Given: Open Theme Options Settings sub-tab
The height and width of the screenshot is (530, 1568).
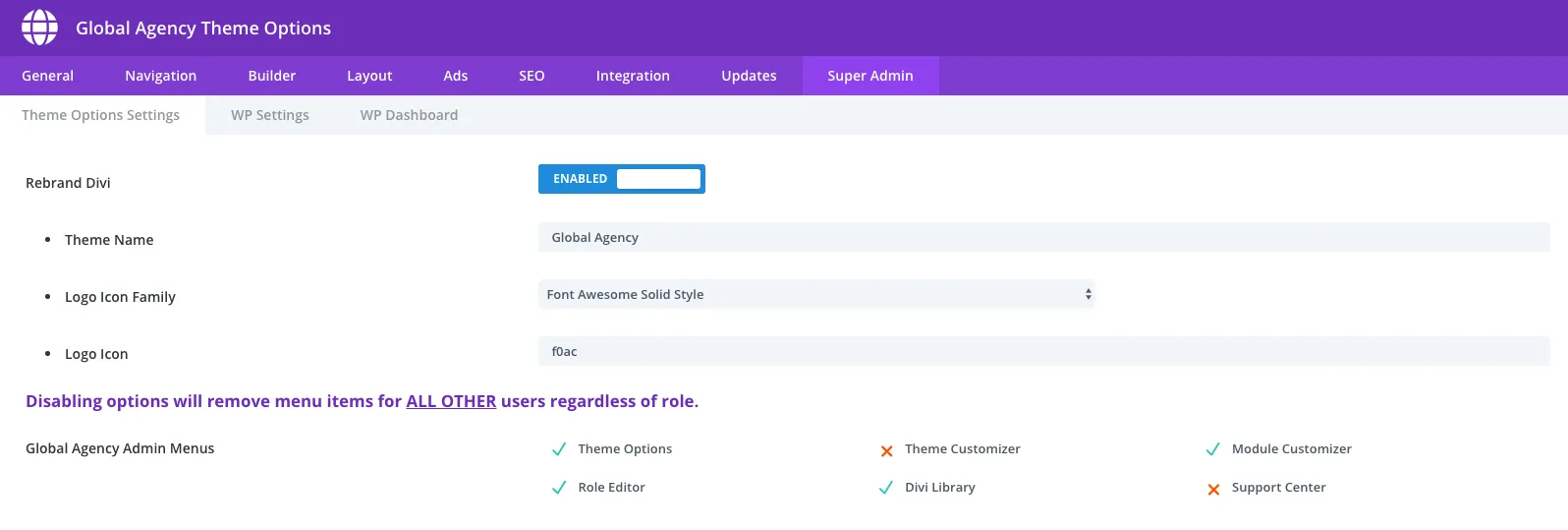Looking at the screenshot, I should click(x=101, y=115).
